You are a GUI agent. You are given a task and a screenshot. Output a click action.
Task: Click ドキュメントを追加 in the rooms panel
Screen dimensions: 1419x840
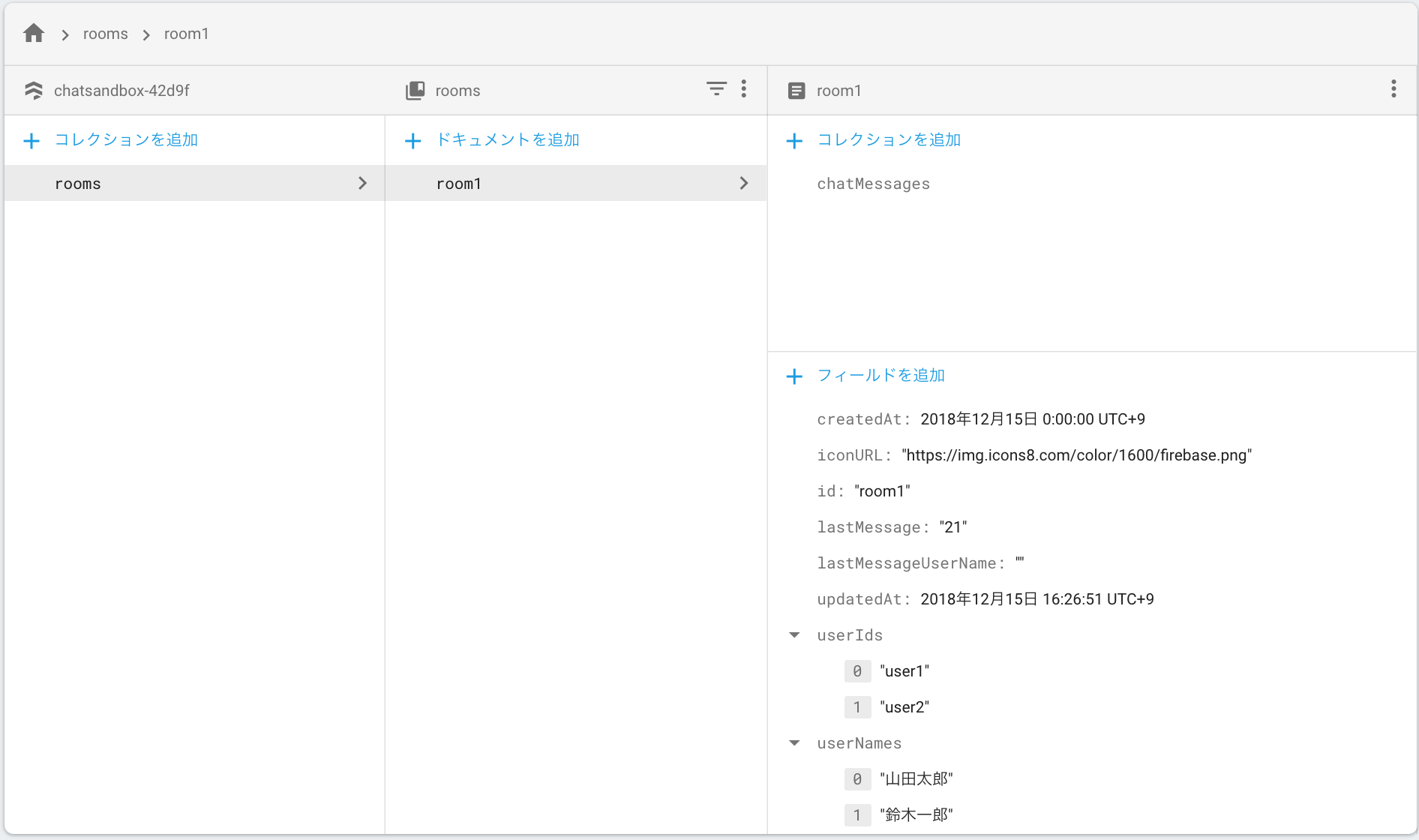pyautogui.click(x=507, y=139)
